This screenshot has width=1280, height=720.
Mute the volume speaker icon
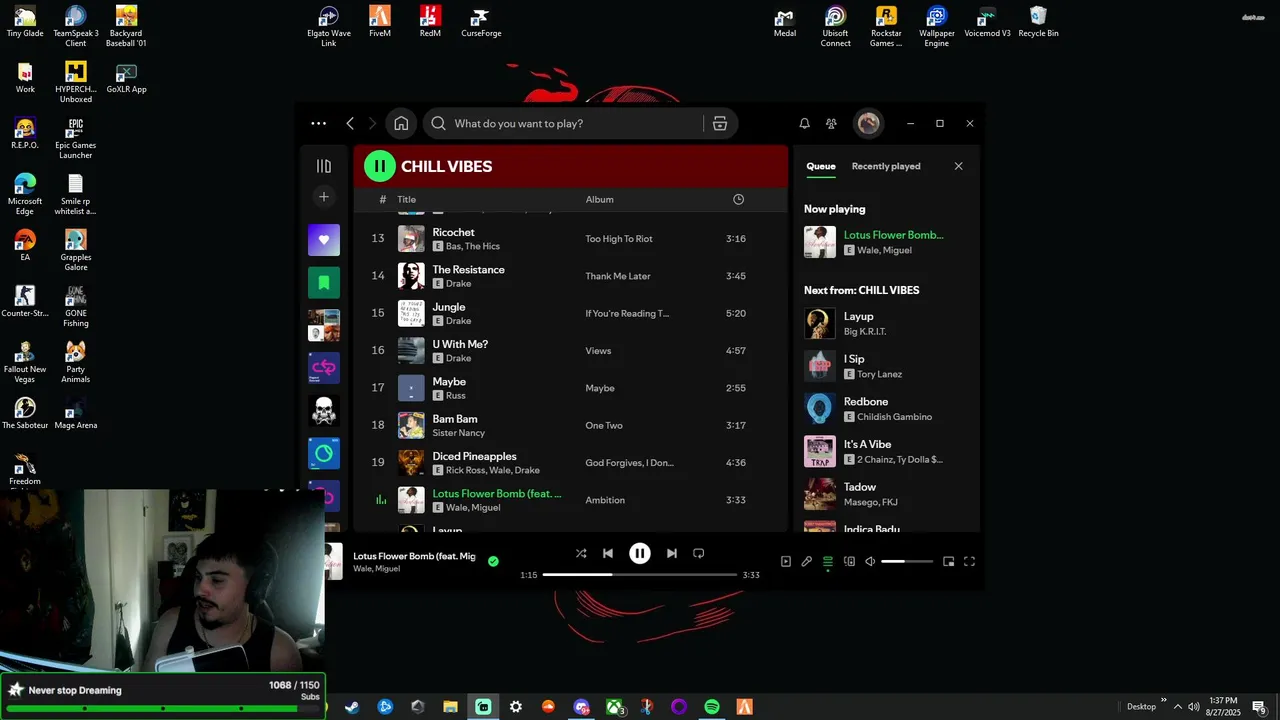tap(870, 562)
